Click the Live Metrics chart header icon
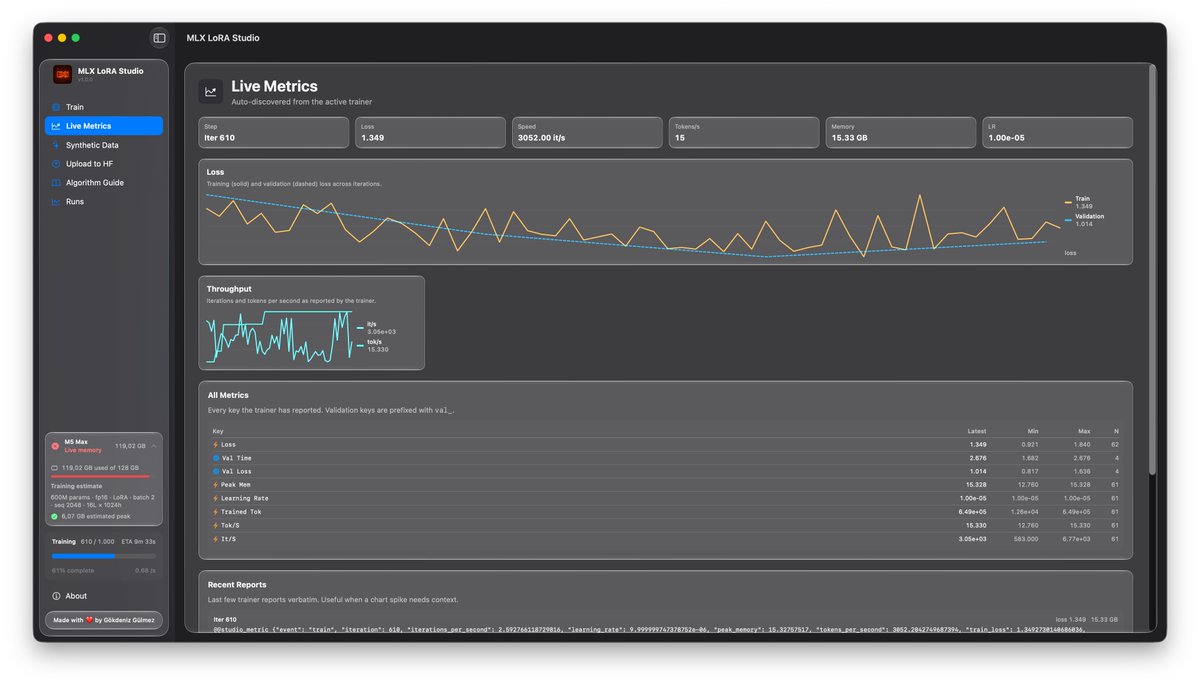The image size is (1200, 686). 210,92
